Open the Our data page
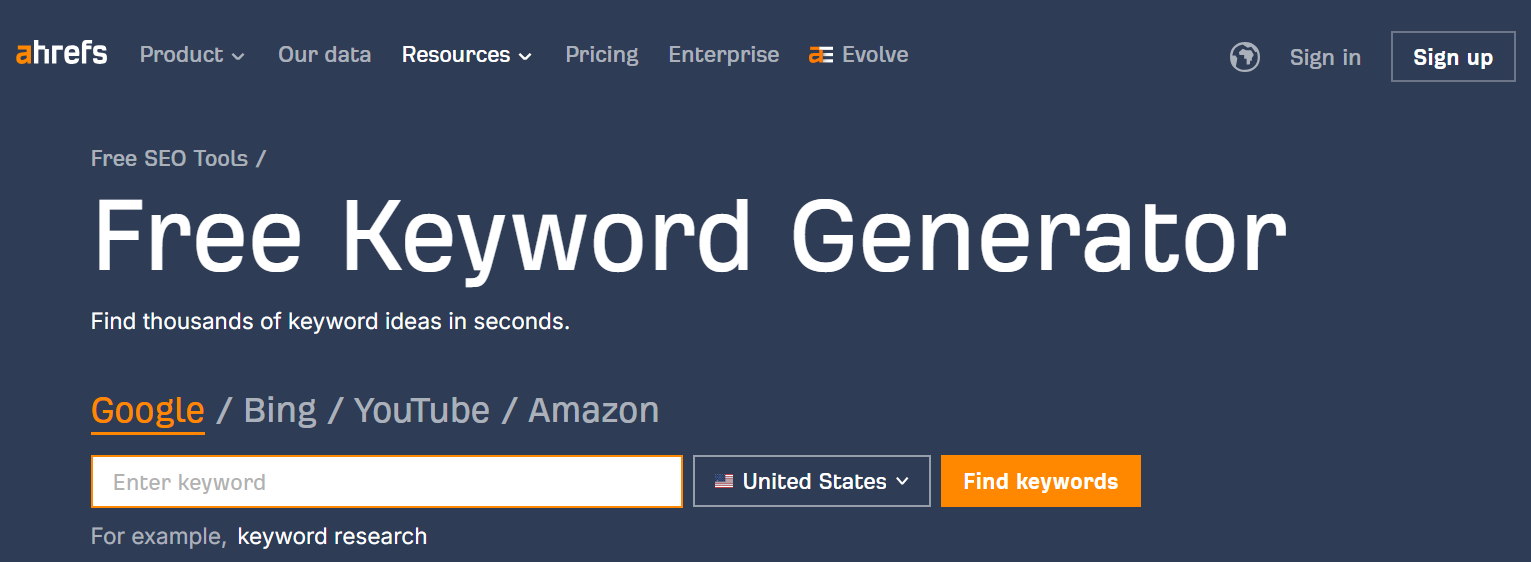Image resolution: width=1531 pixels, height=562 pixels. (324, 55)
